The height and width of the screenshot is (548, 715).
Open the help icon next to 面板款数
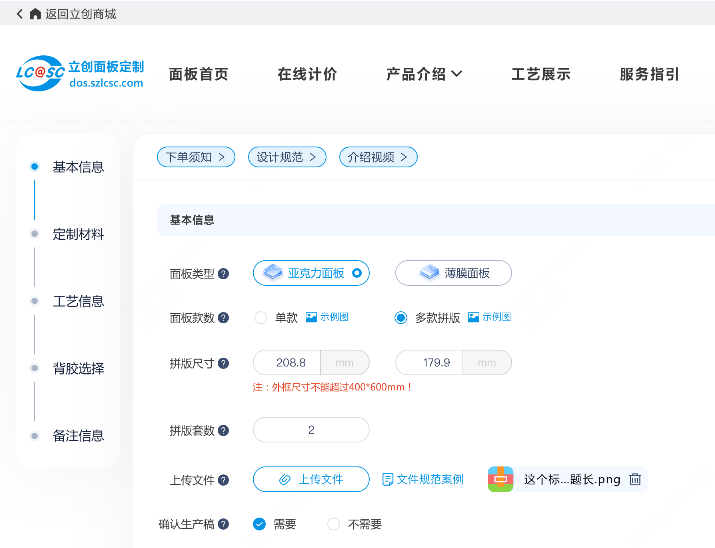click(x=223, y=318)
